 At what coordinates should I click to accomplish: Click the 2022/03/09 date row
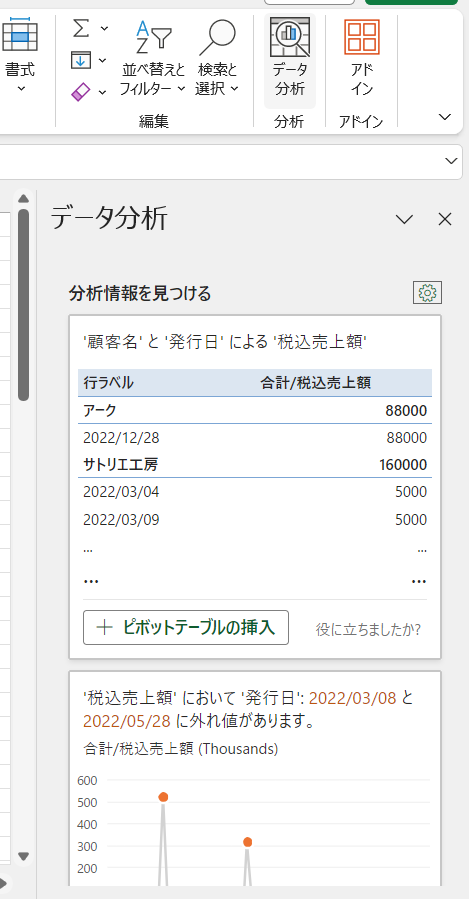255,519
